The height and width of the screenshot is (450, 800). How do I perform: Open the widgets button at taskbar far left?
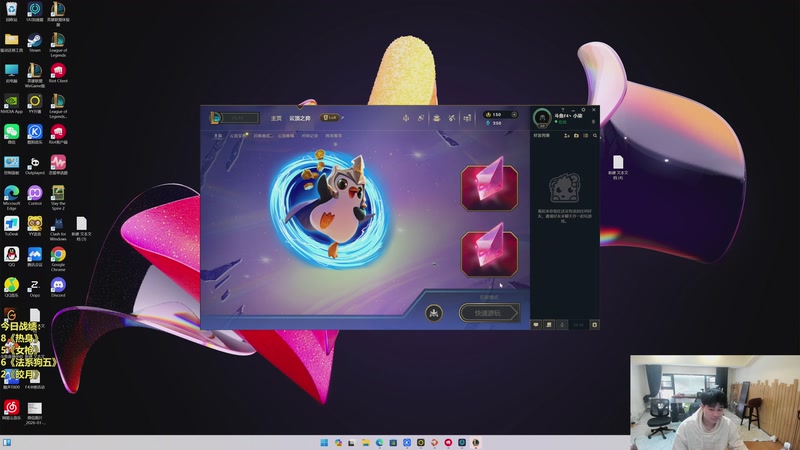[x=7, y=442]
